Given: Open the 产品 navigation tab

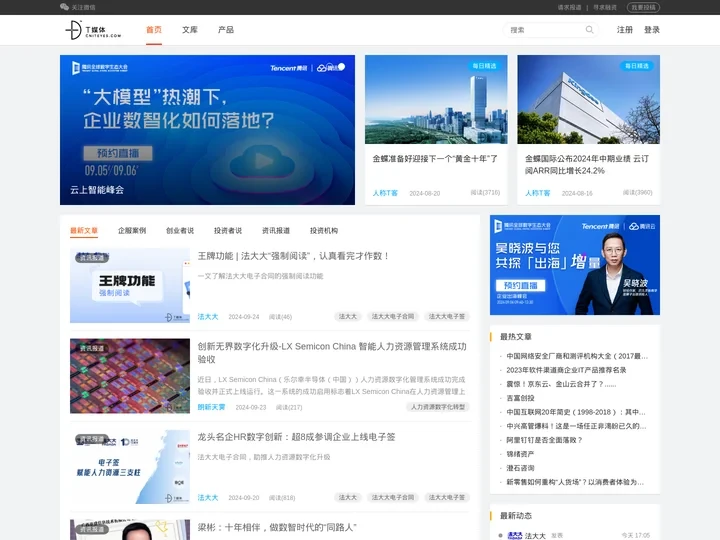Looking at the screenshot, I should (x=225, y=30).
